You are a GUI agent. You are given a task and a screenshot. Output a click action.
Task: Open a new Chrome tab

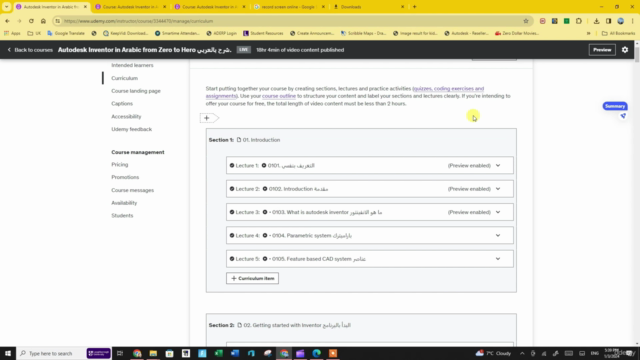[414, 7]
